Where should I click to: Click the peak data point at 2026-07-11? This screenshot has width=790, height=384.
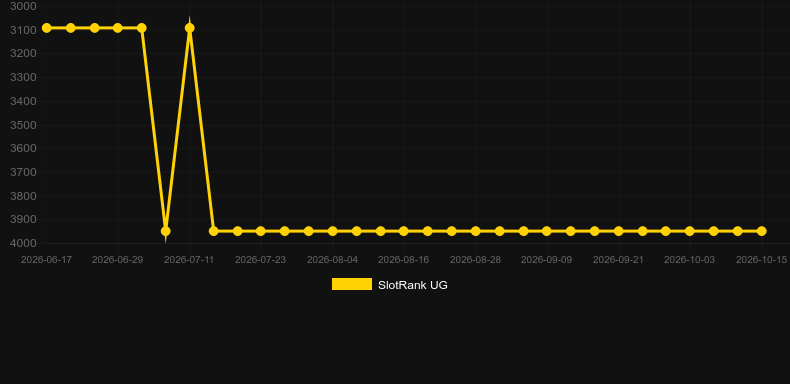pyautogui.click(x=189, y=28)
